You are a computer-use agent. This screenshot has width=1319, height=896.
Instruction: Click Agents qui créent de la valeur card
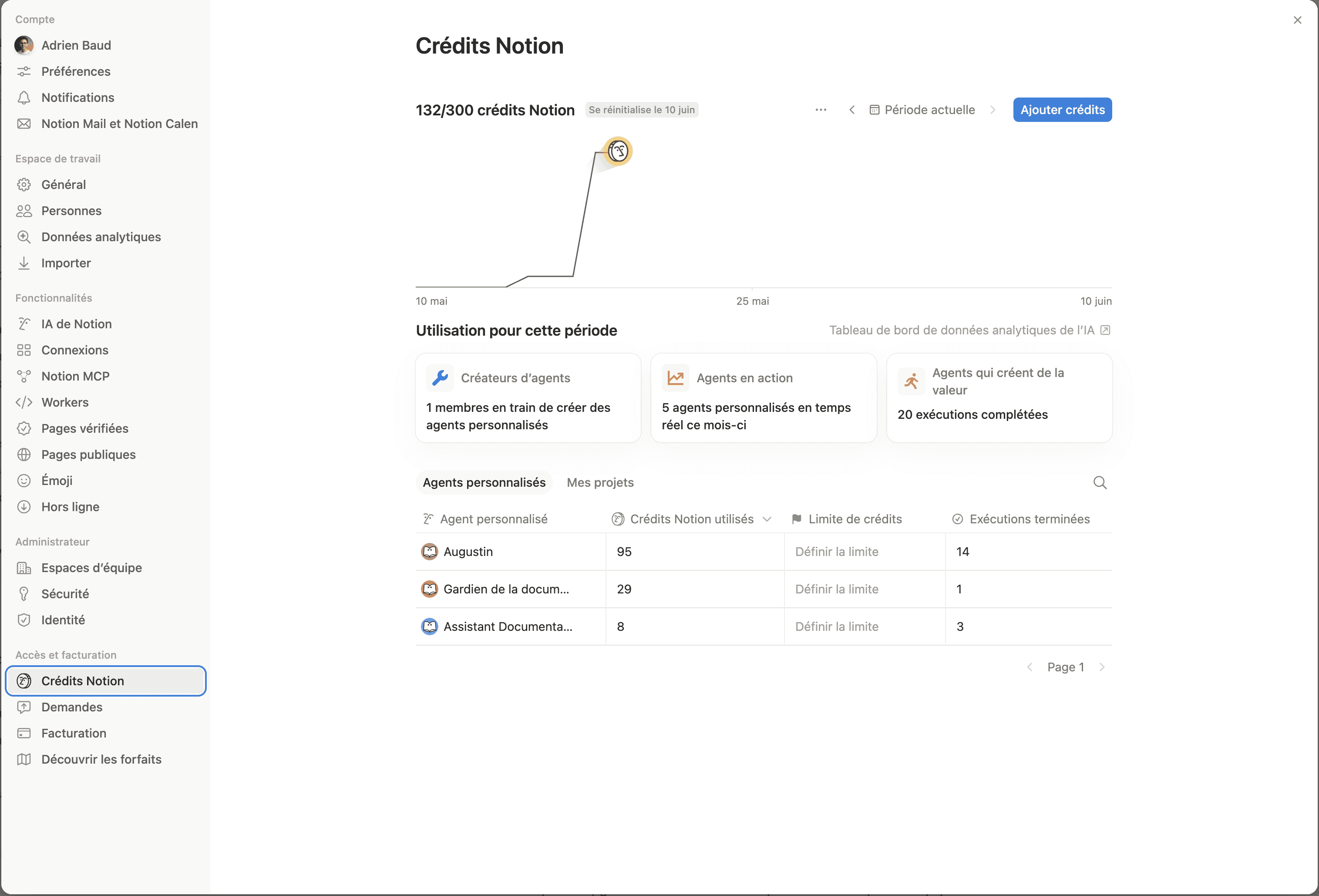999,398
